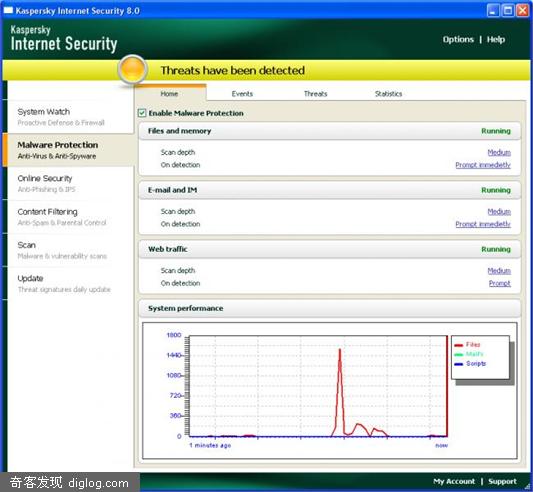
Task: Click Medium scan depth under Files and memory
Action: (x=499, y=152)
